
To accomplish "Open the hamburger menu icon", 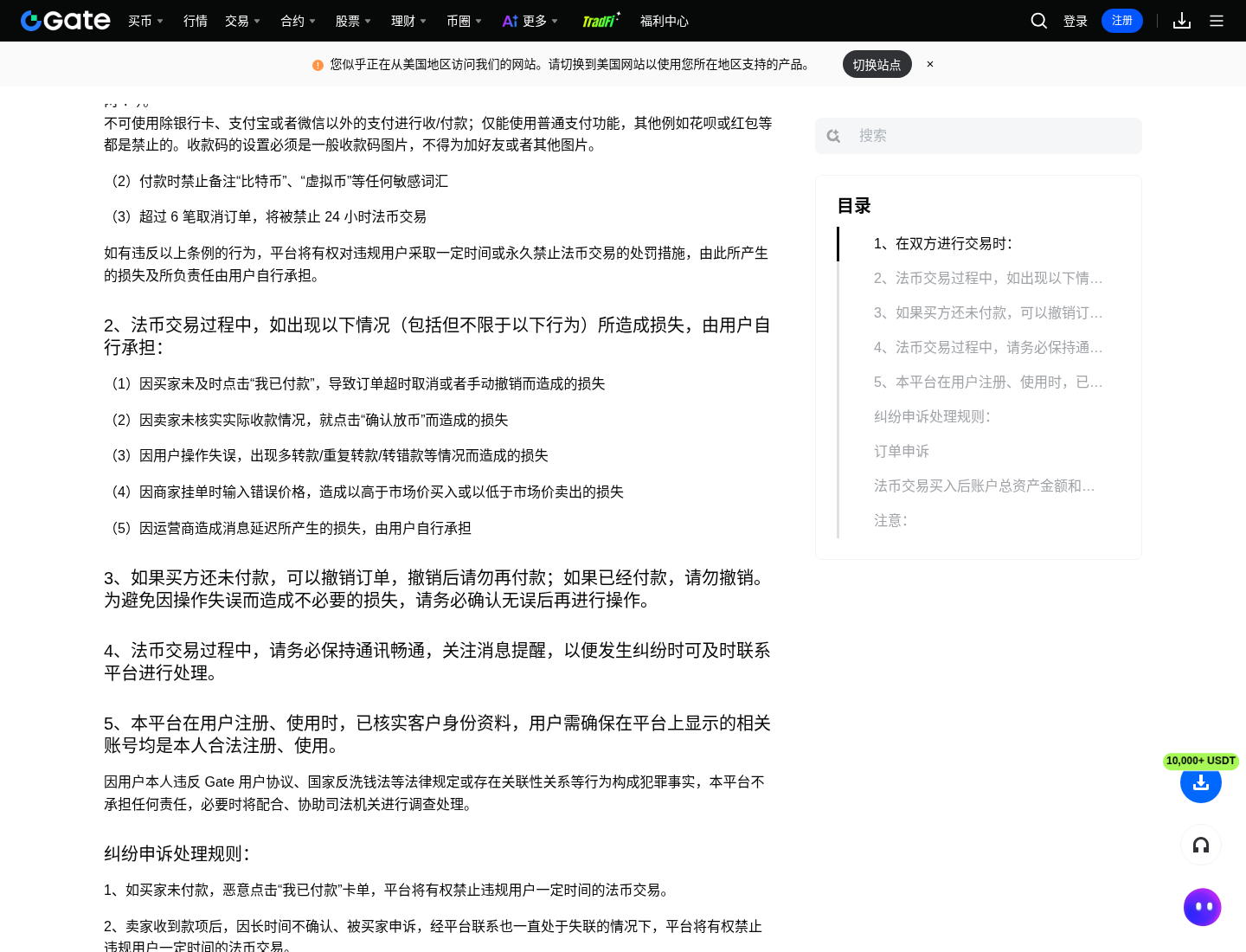I will click(x=1217, y=21).
